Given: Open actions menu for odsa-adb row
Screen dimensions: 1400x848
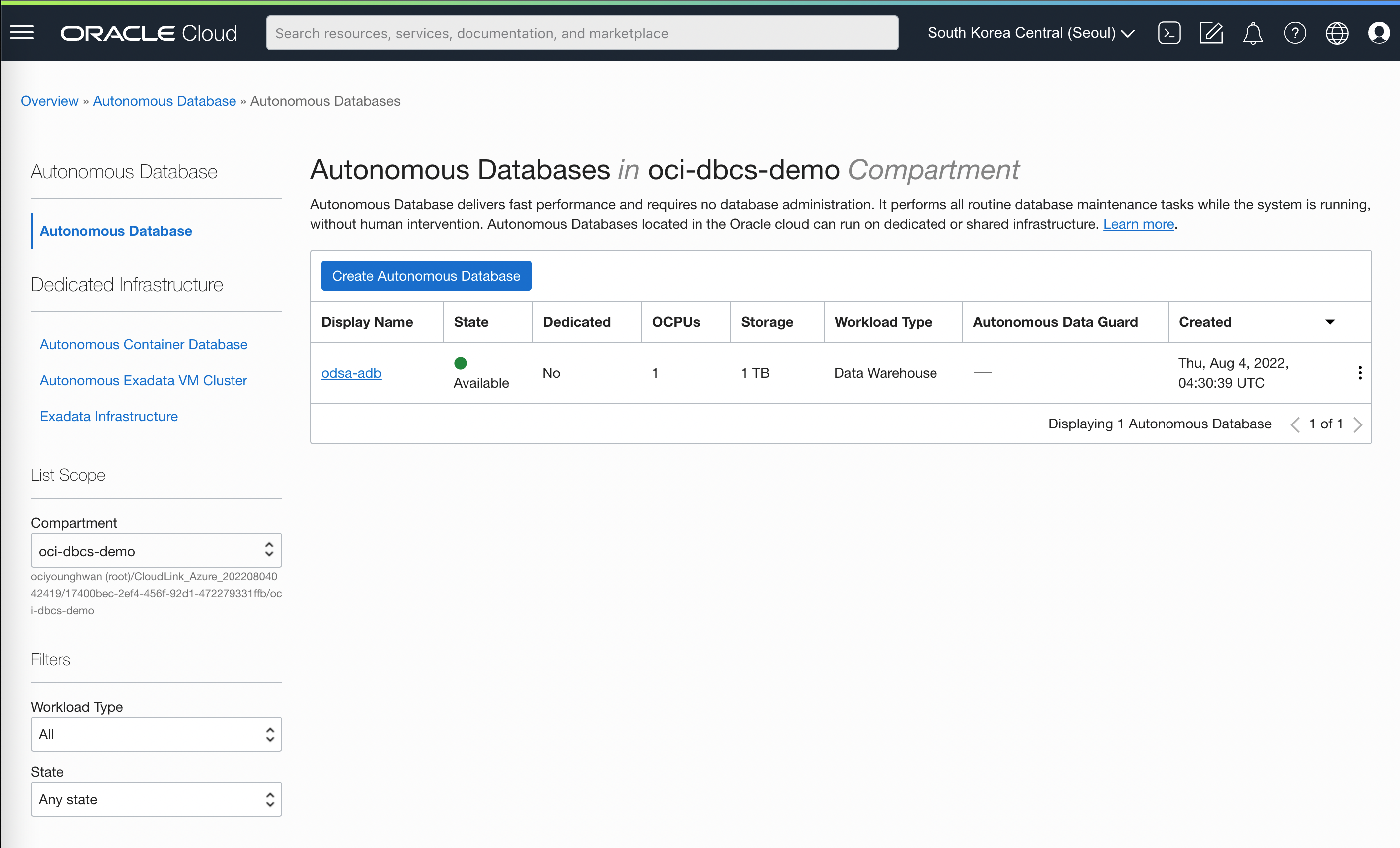Looking at the screenshot, I should click(x=1360, y=373).
